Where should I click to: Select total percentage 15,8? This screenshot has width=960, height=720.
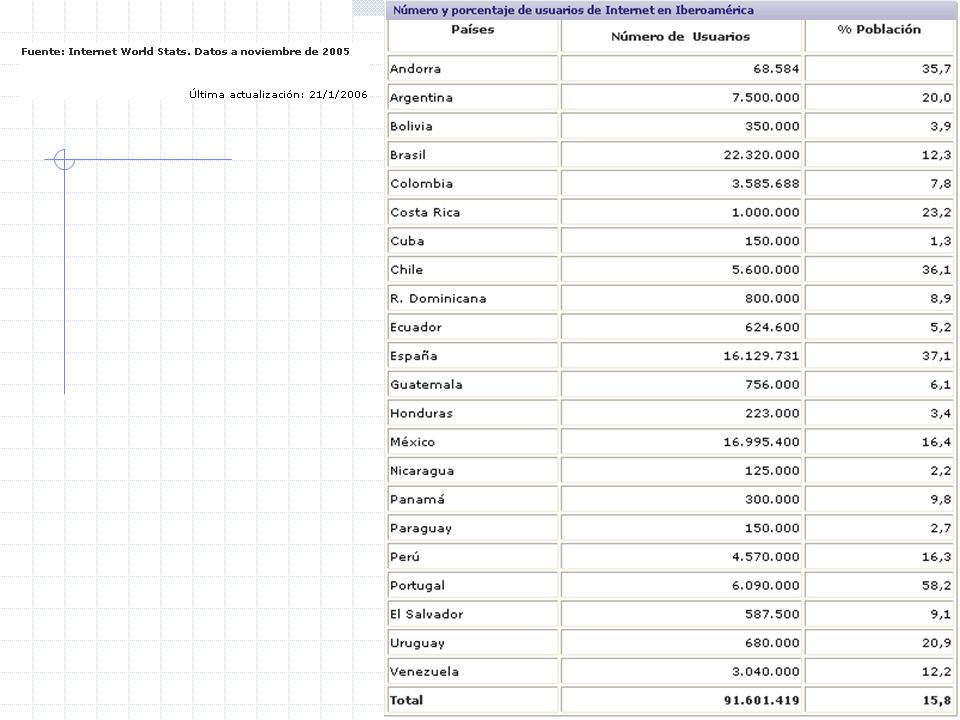tap(937, 700)
